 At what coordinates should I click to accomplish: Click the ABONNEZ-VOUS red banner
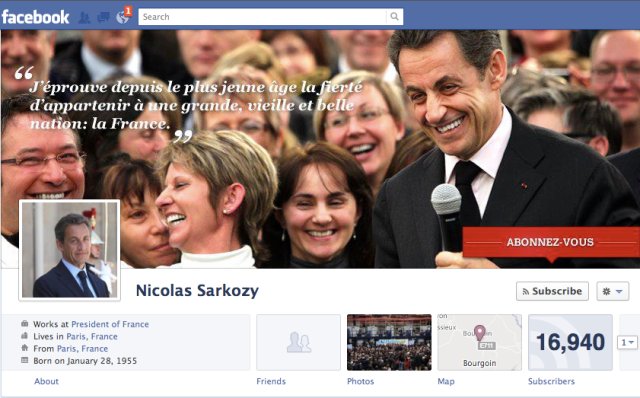(551, 242)
